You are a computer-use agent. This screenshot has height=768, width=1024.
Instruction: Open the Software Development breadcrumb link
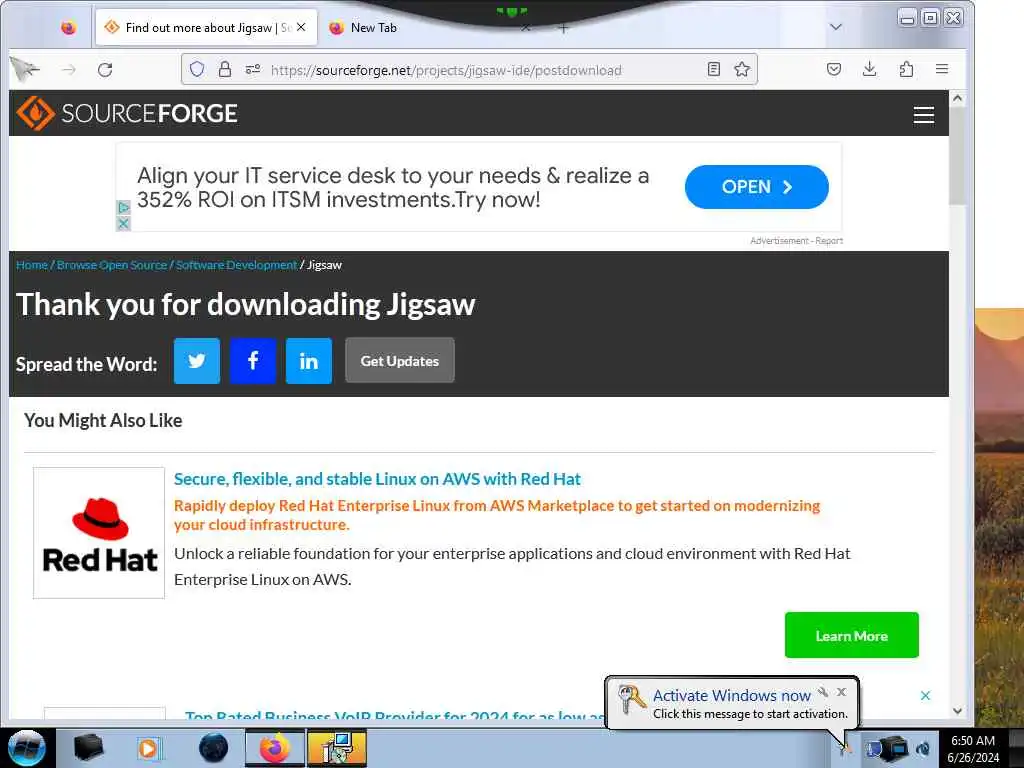click(x=236, y=265)
